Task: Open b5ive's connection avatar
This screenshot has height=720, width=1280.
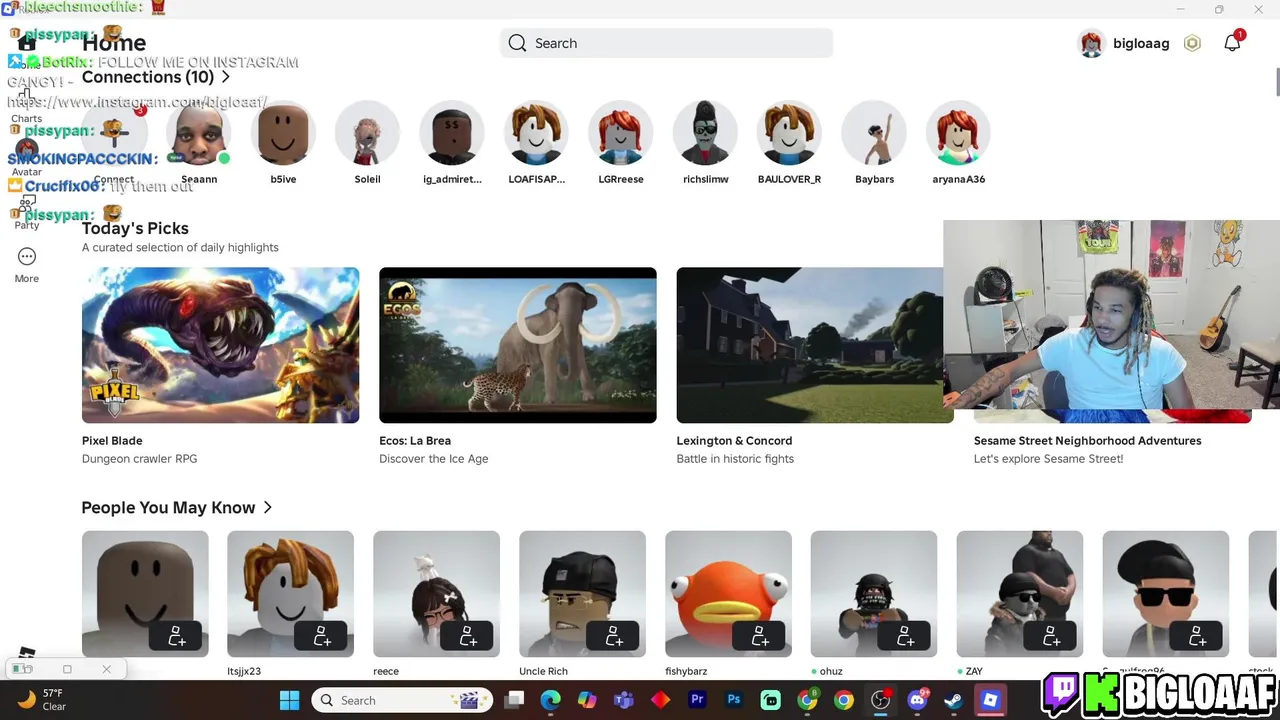Action: [x=283, y=133]
